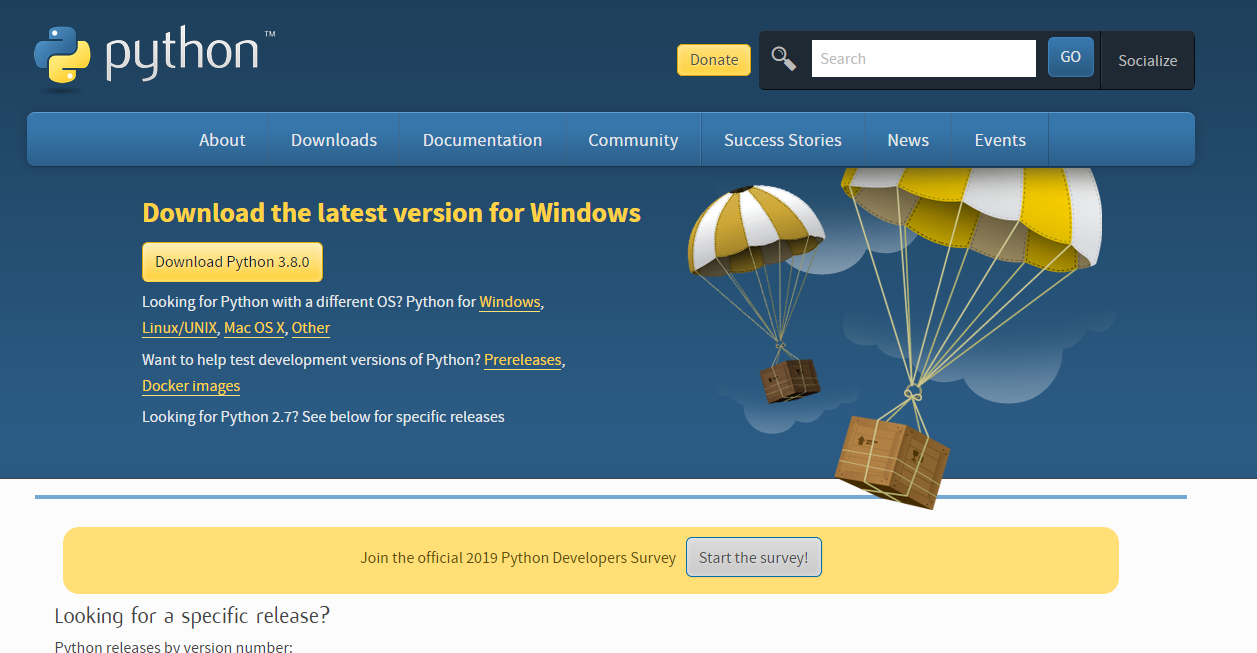This screenshot has width=1257, height=653.
Task: Open the Events menu
Action: click(1000, 140)
